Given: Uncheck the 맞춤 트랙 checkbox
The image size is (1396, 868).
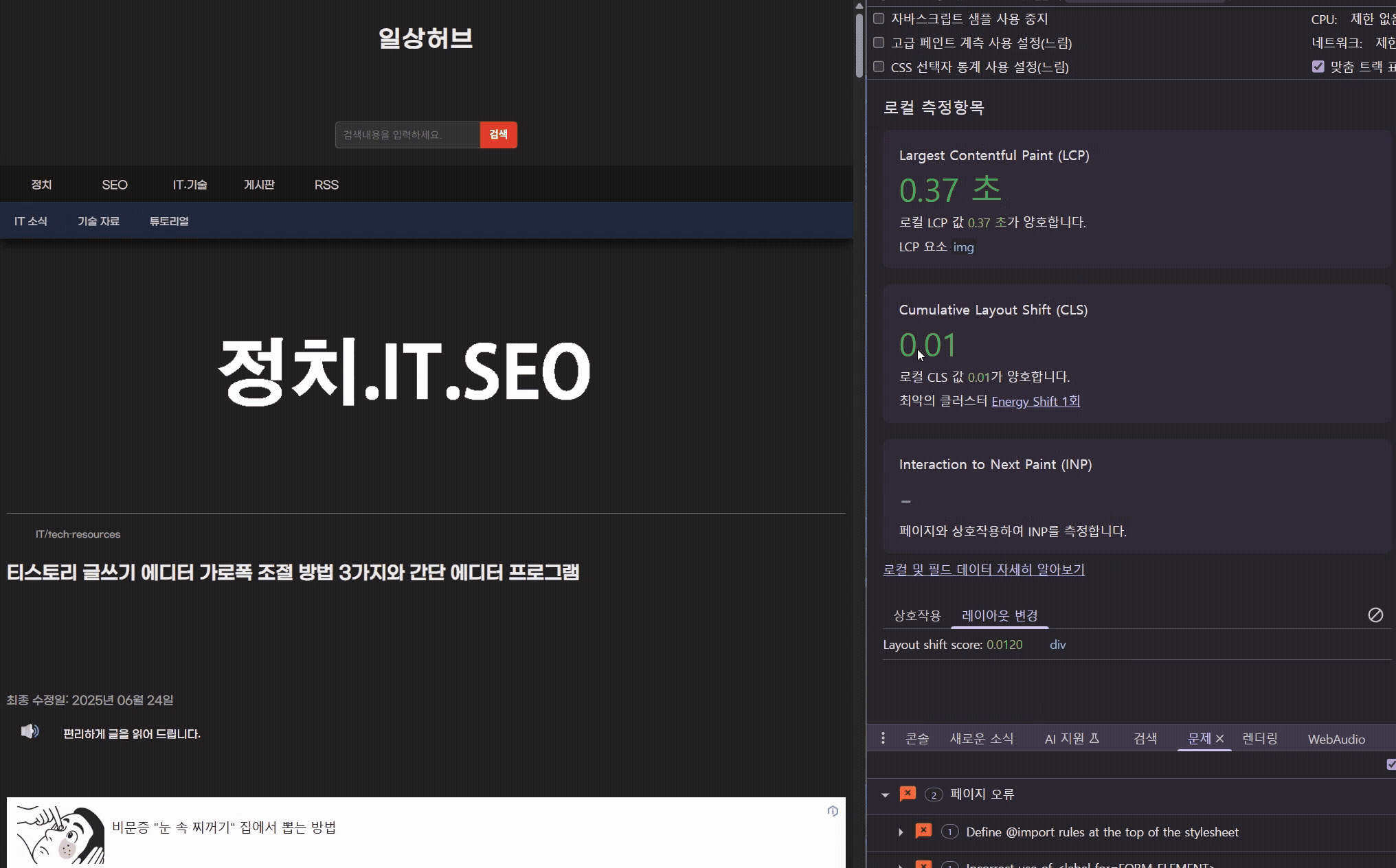Looking at the screenshot, I should [1318, 67].
